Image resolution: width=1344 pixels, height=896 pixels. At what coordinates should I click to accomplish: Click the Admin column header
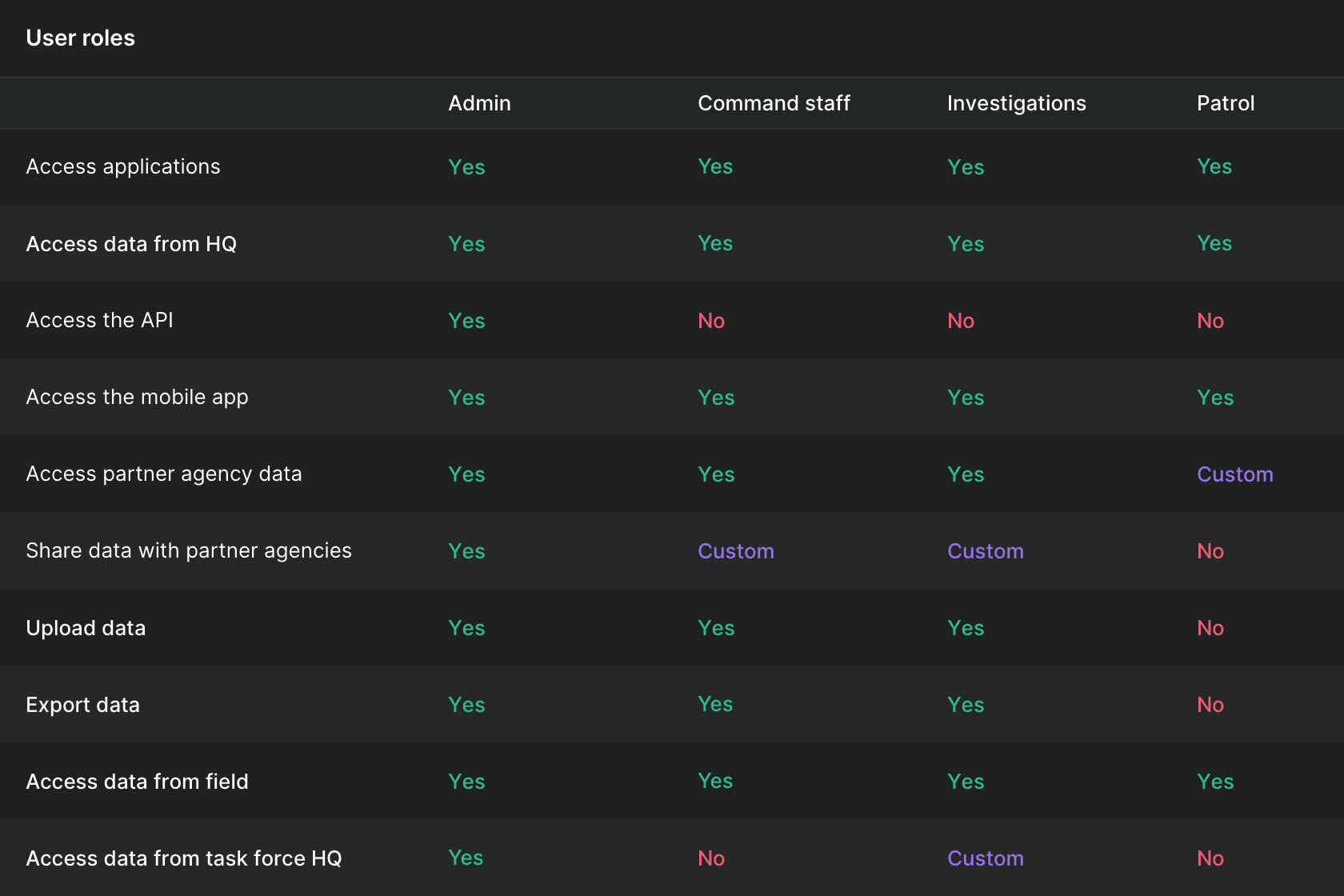(479, 103)
